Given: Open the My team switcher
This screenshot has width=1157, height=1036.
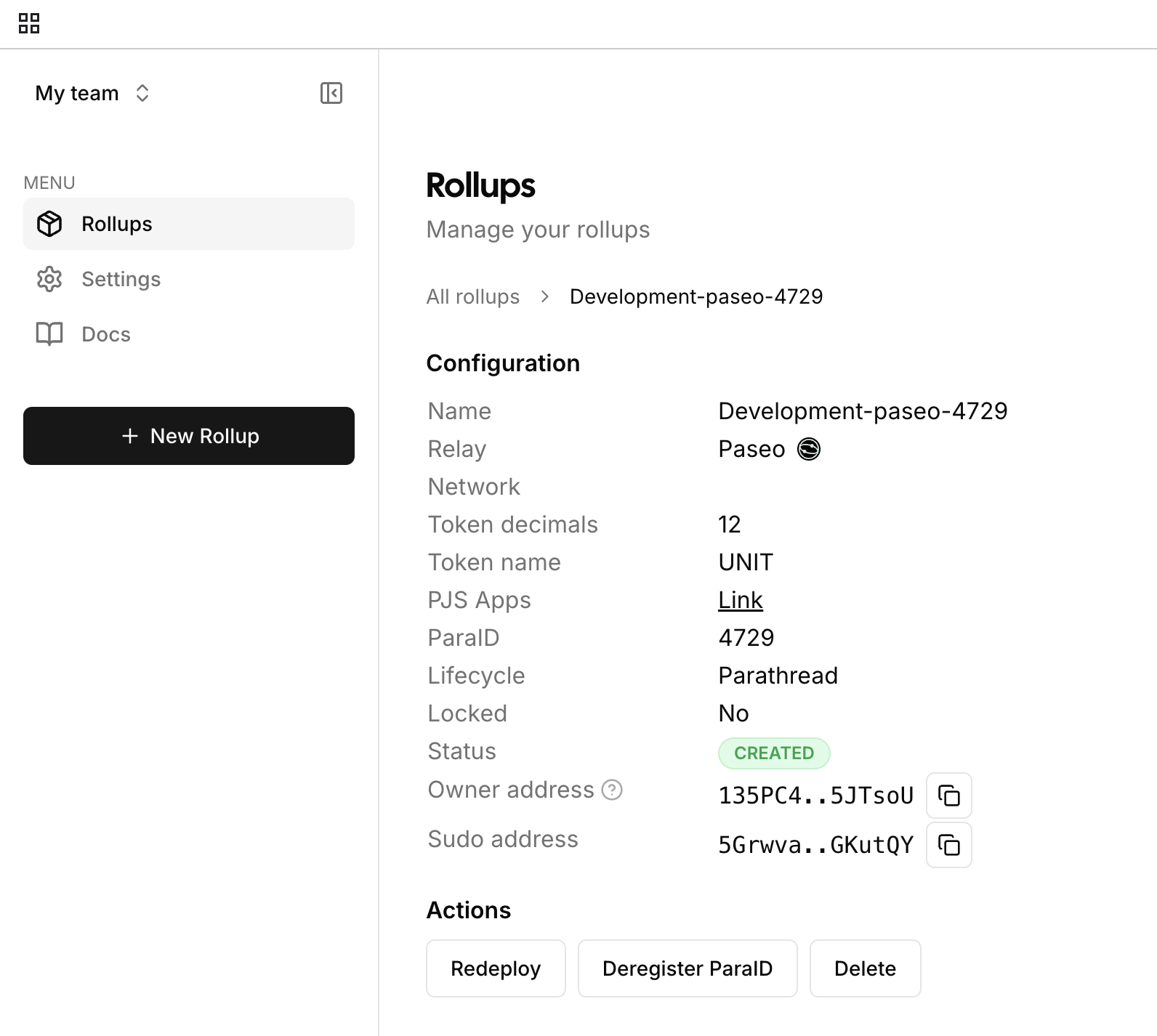Looking at the screenshot, I should coord(92,93).
